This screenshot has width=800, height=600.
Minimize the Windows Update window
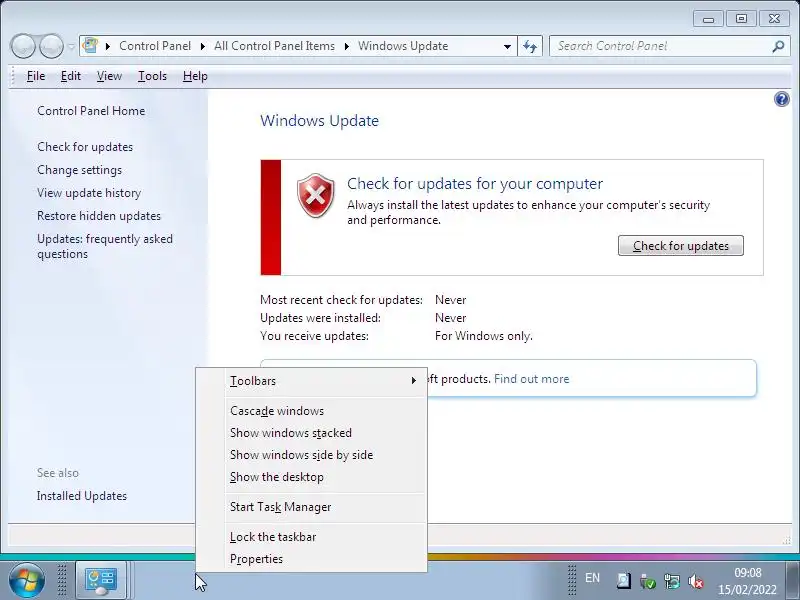tap(708, 19)
